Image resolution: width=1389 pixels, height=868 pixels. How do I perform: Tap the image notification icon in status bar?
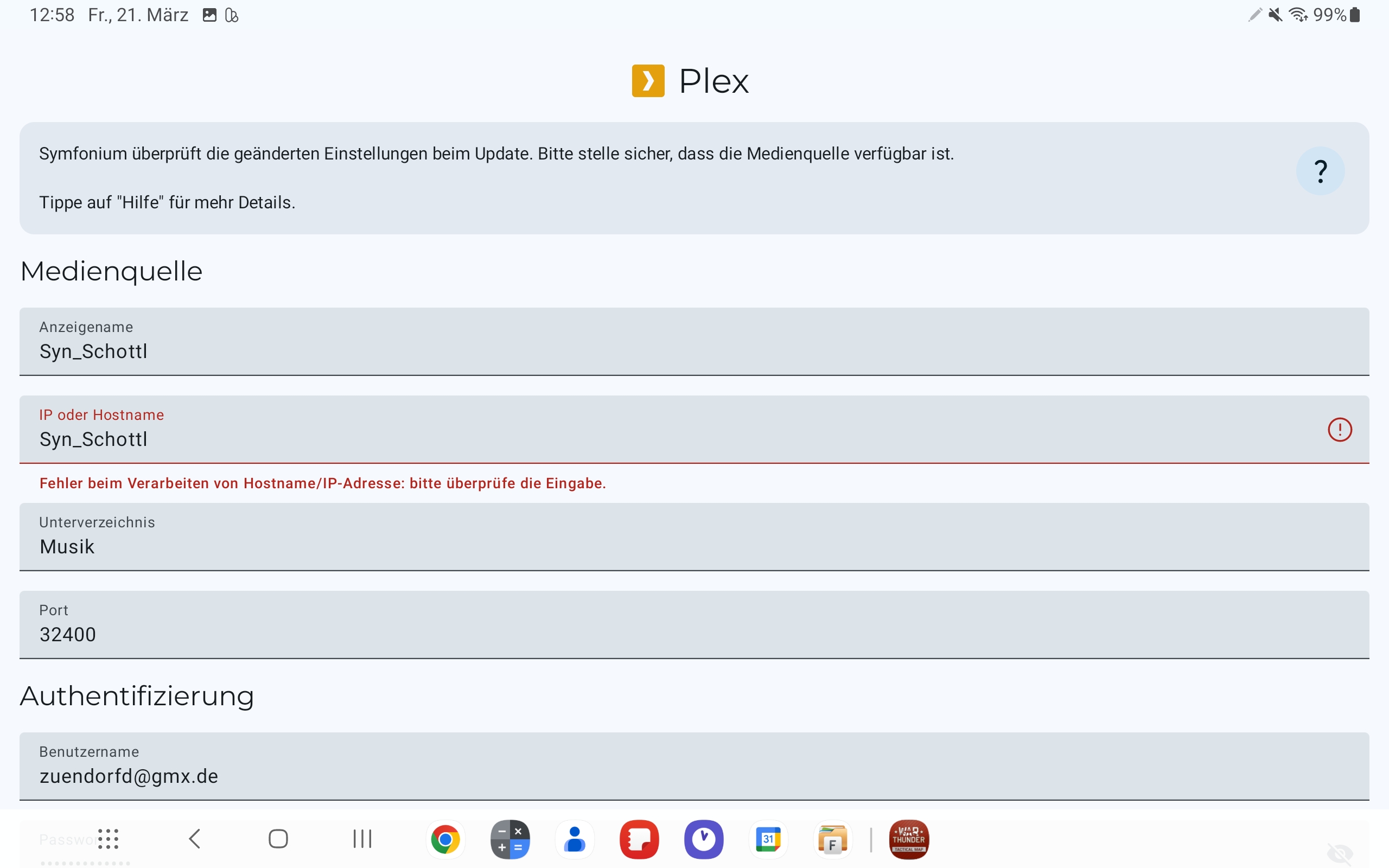click(x=209, y=16)
